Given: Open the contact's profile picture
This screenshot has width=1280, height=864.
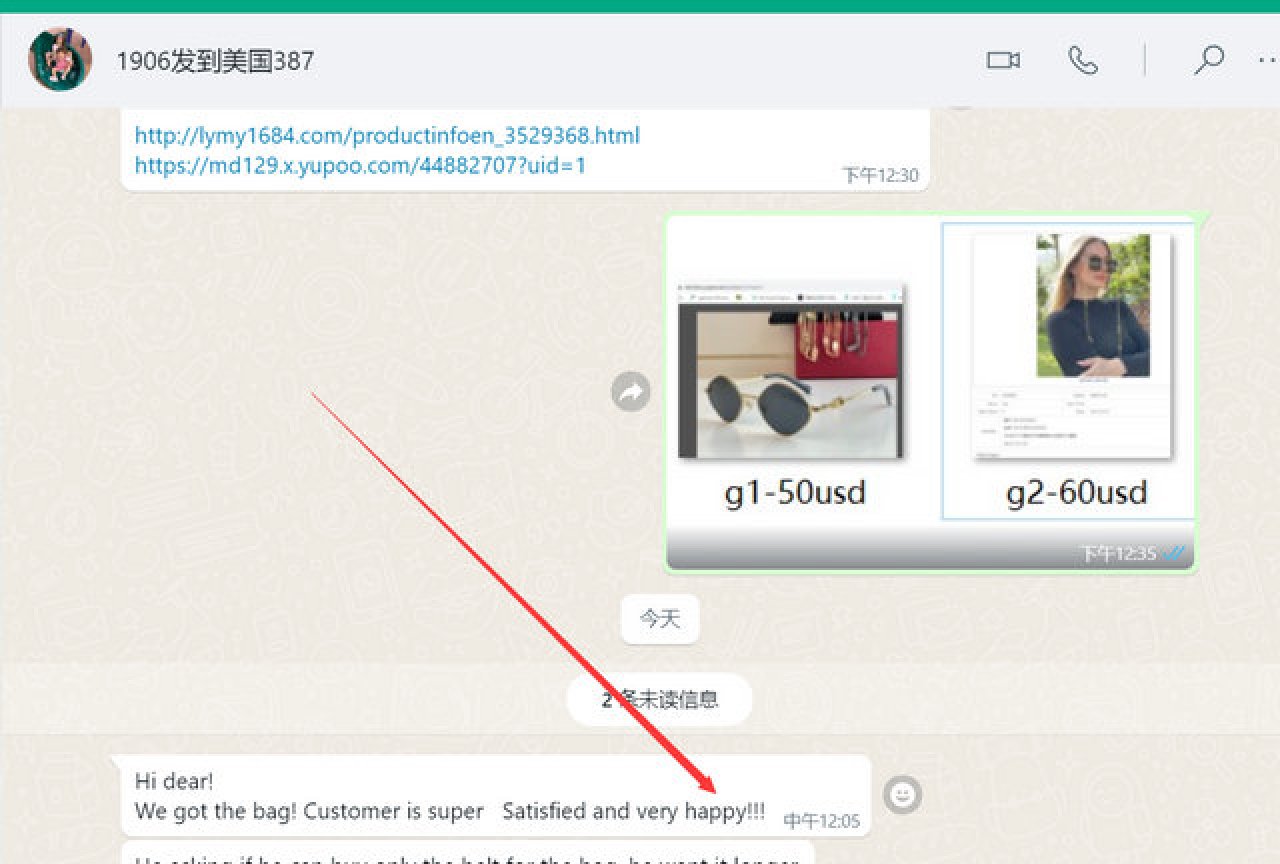Looking at the screenshot, I should (x=60, y=60).
